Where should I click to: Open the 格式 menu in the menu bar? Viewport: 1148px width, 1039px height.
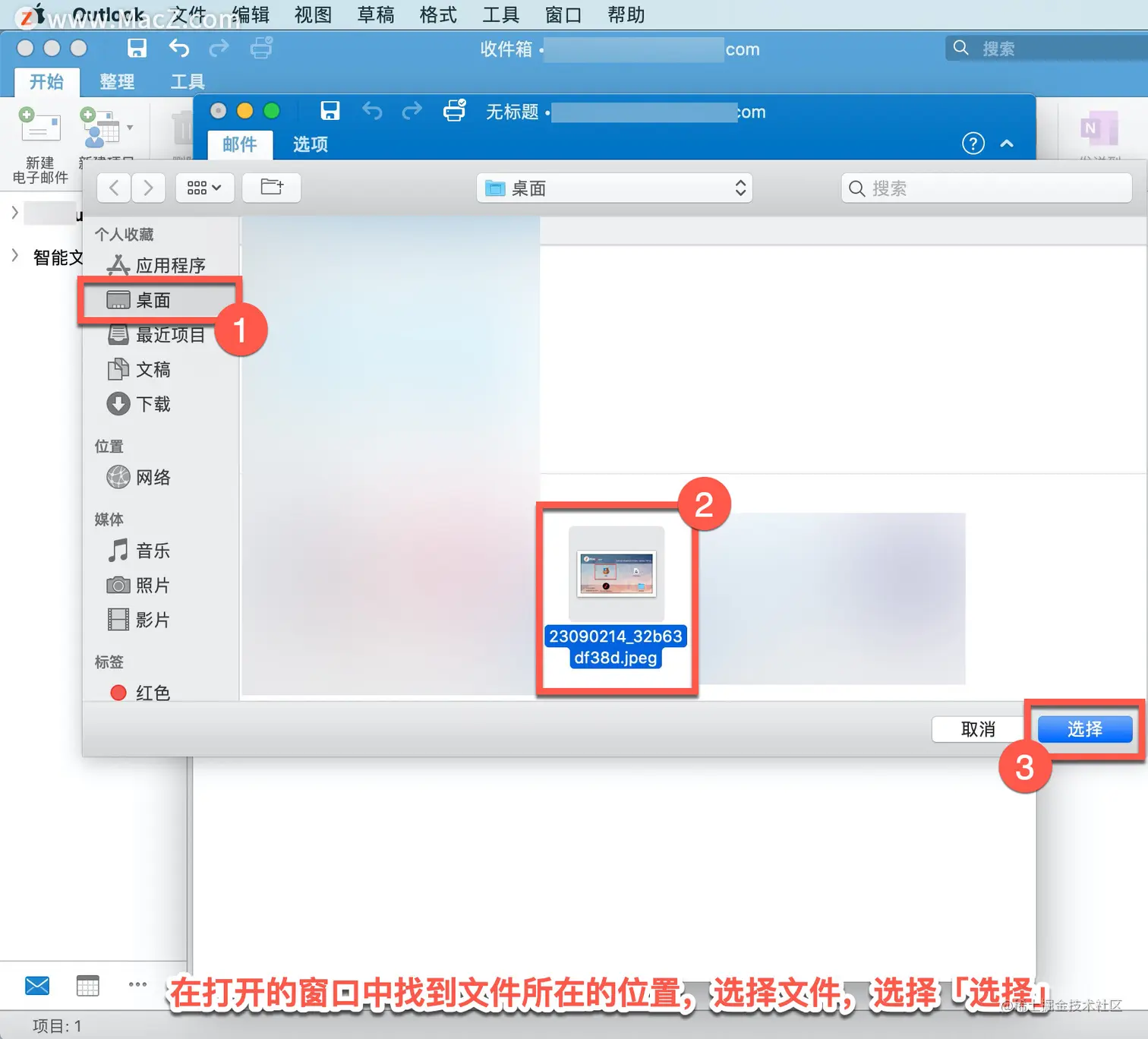point(438,14)
